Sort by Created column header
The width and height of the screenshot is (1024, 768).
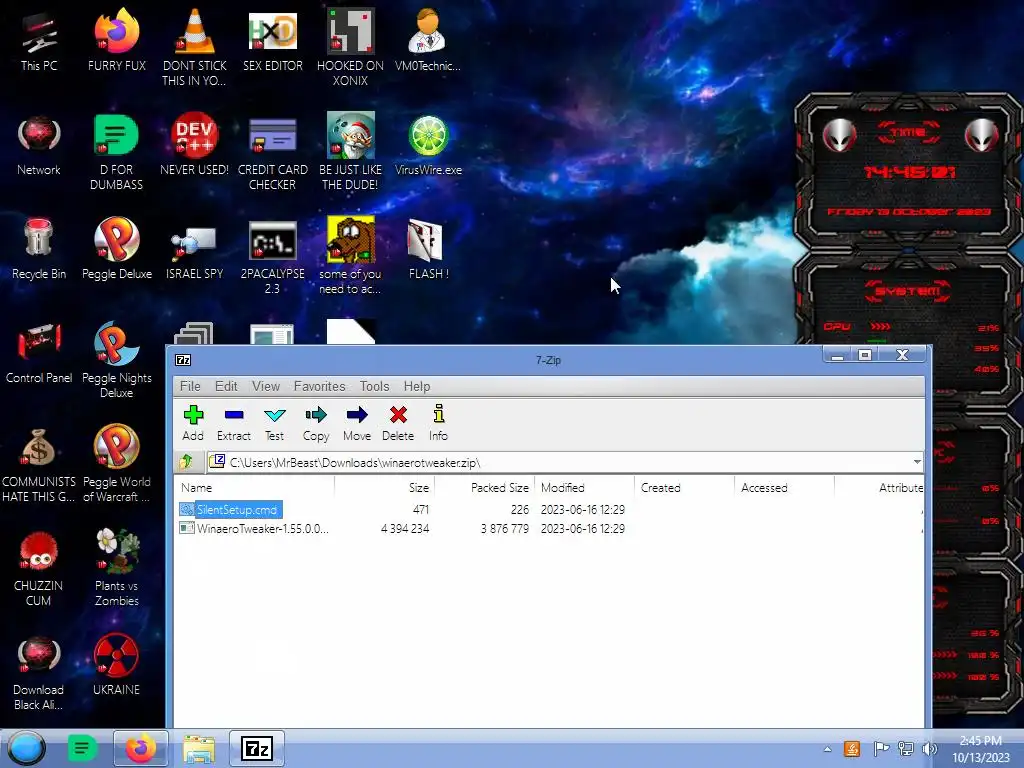click(684, 487)
